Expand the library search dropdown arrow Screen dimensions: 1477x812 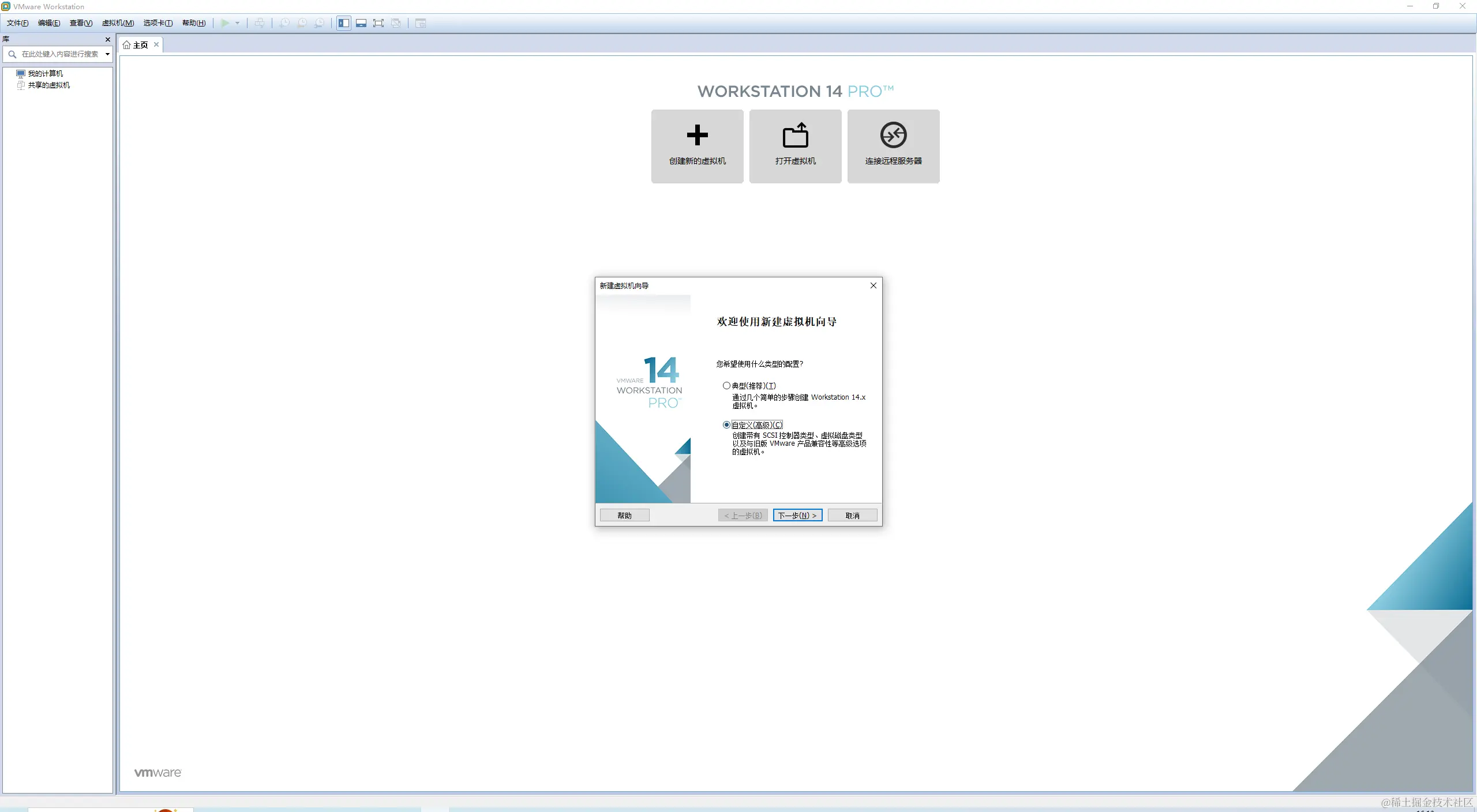point(107,54)
